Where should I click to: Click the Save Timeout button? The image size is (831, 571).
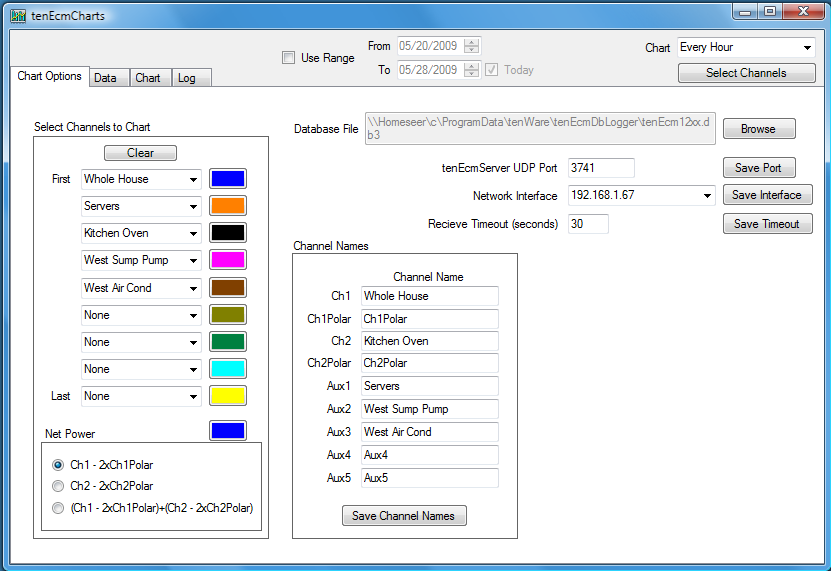767,224
